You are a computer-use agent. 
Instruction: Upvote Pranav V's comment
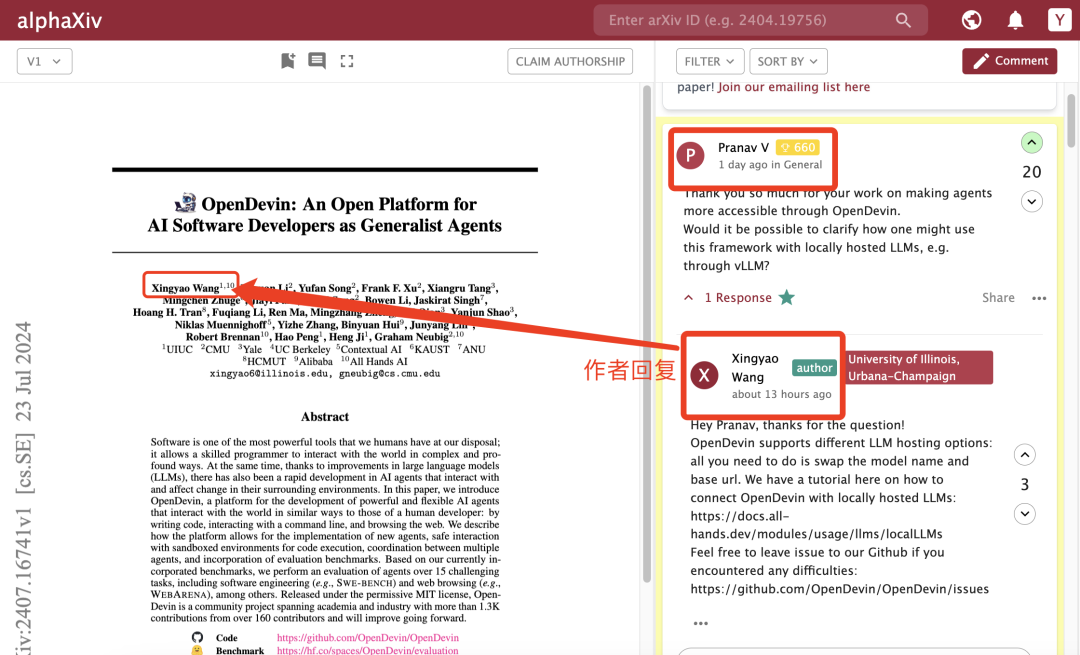pyautogui.click(x=1031, y=143)
